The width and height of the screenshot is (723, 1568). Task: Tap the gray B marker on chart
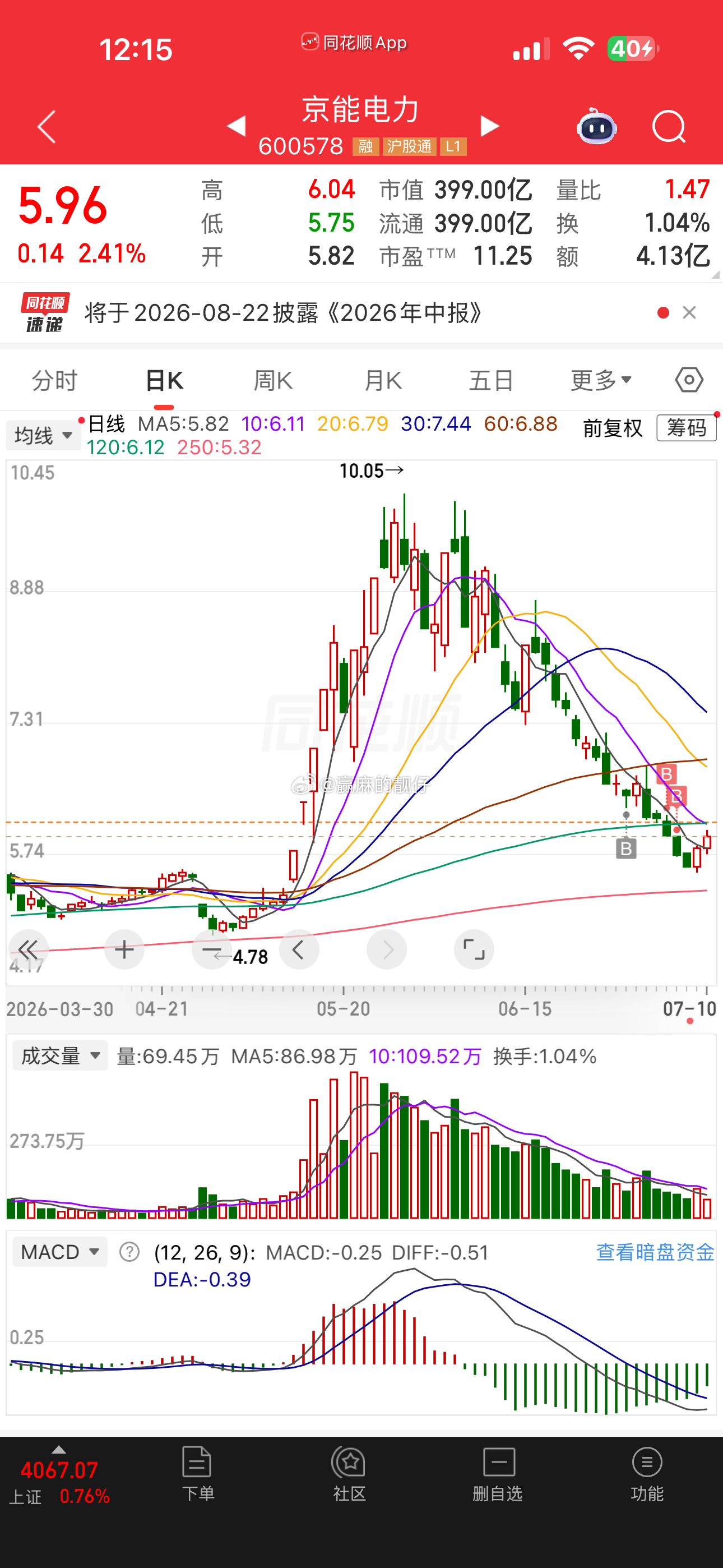coord(626,848)
